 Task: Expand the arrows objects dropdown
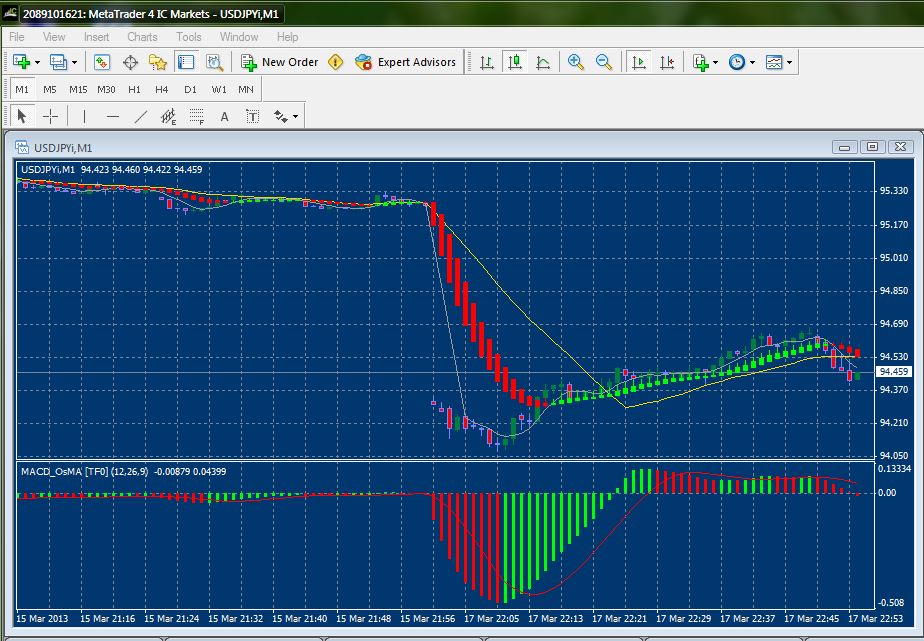coord(295,116)
